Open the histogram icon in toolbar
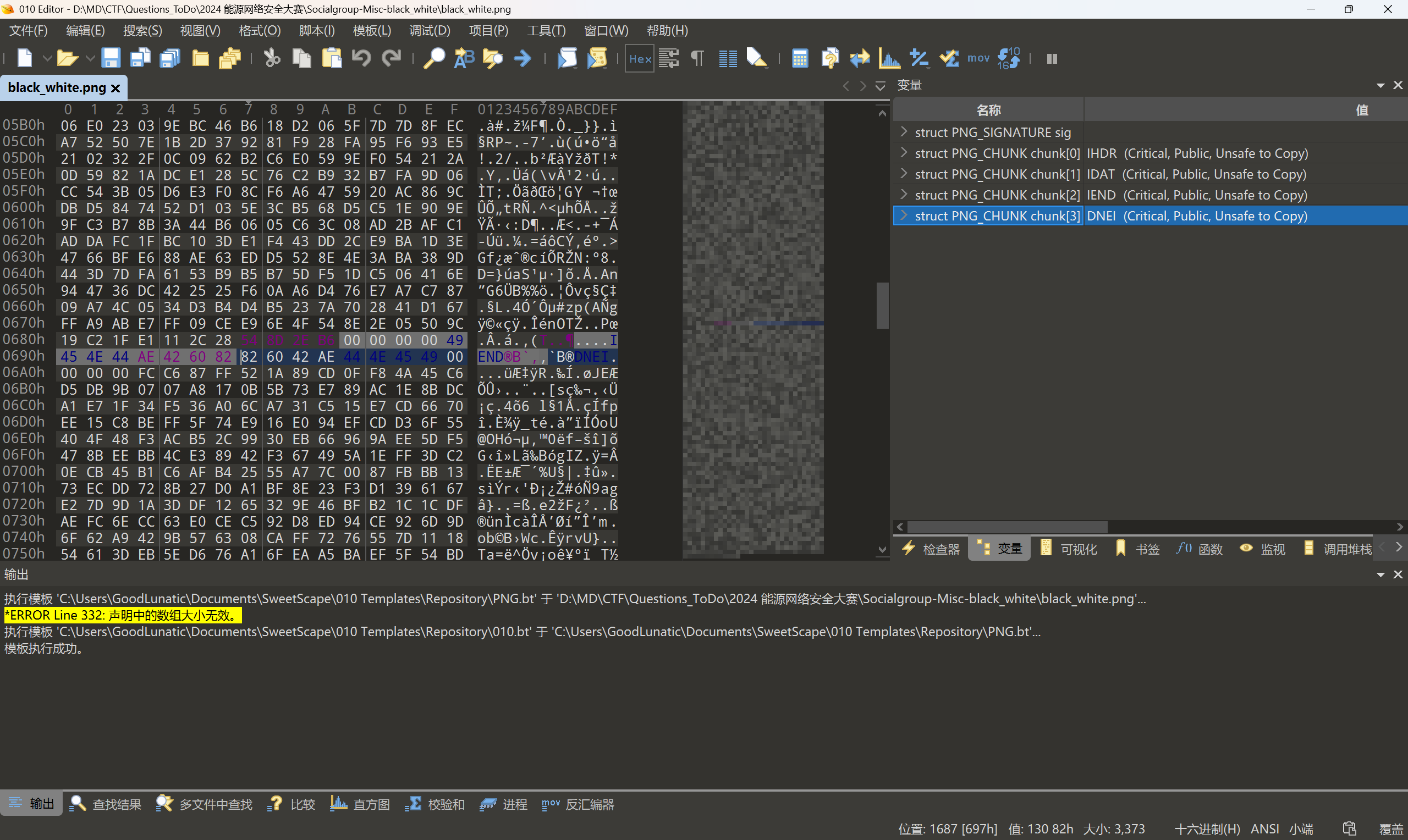Image resolution: width=1408 pixels, height=840 pixels. coord(889,58)
